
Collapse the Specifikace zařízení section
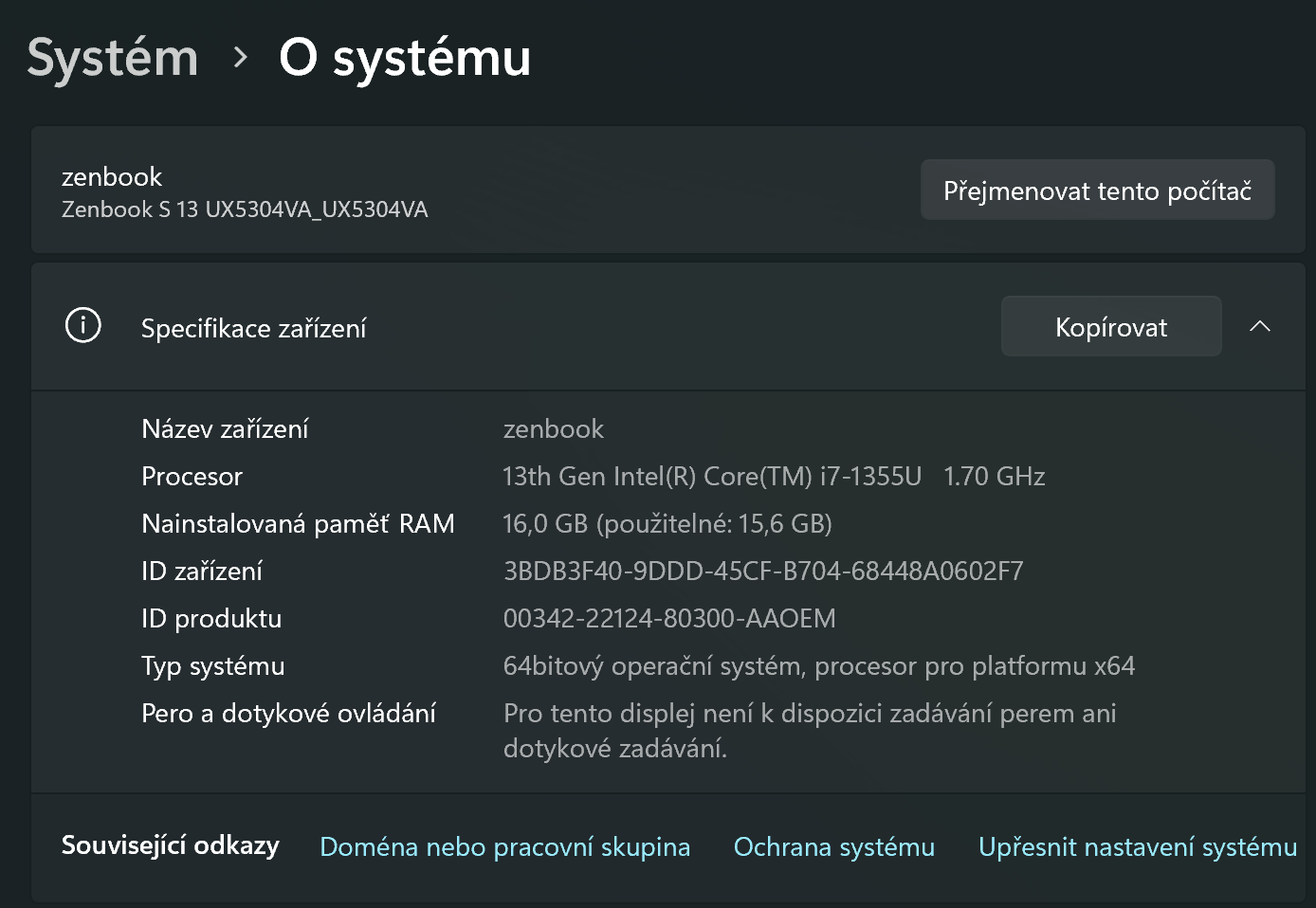pos(1260,326)
